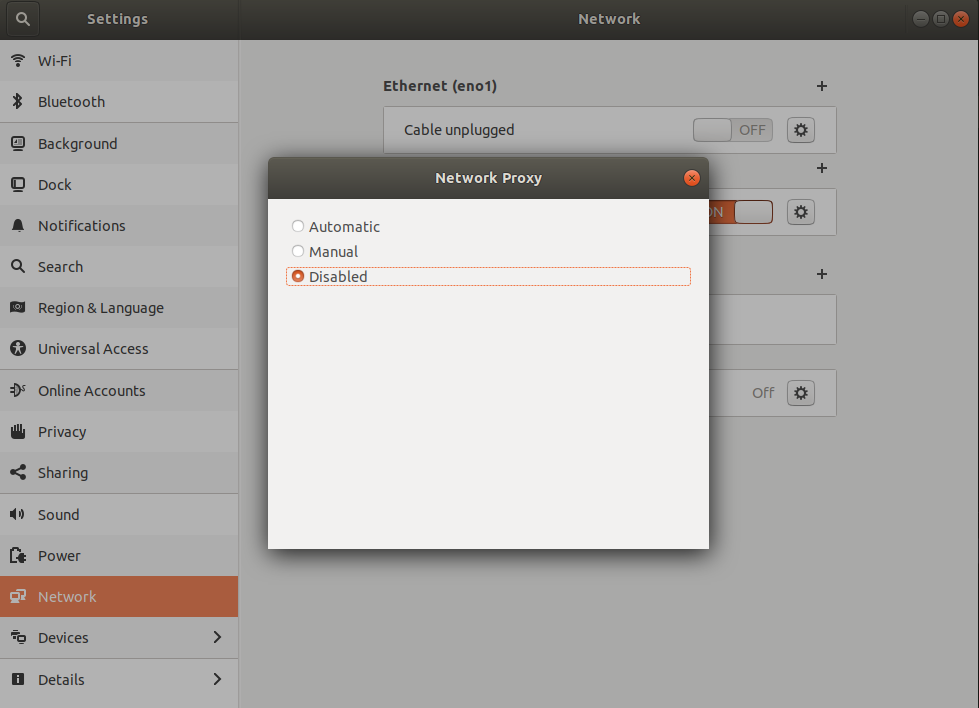Select the Automatic proxy radio button
Screen dimensions: 979x708
click(x=297, y=226)
